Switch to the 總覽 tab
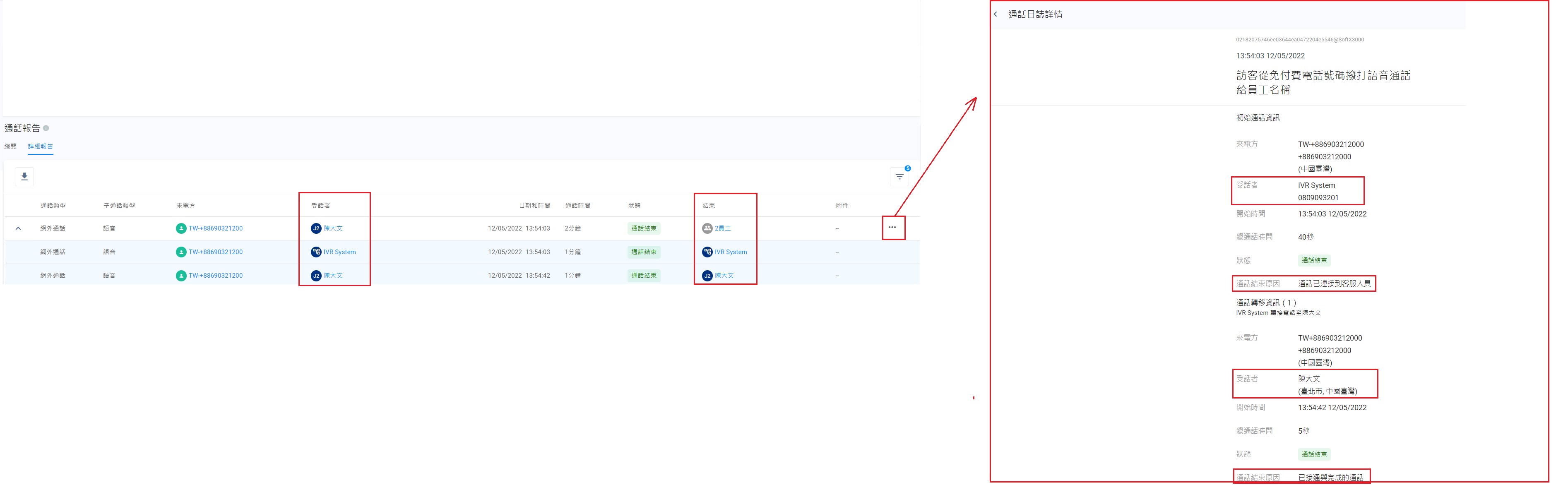Screen dimensions: 1568x485 (x=11, y=146)
